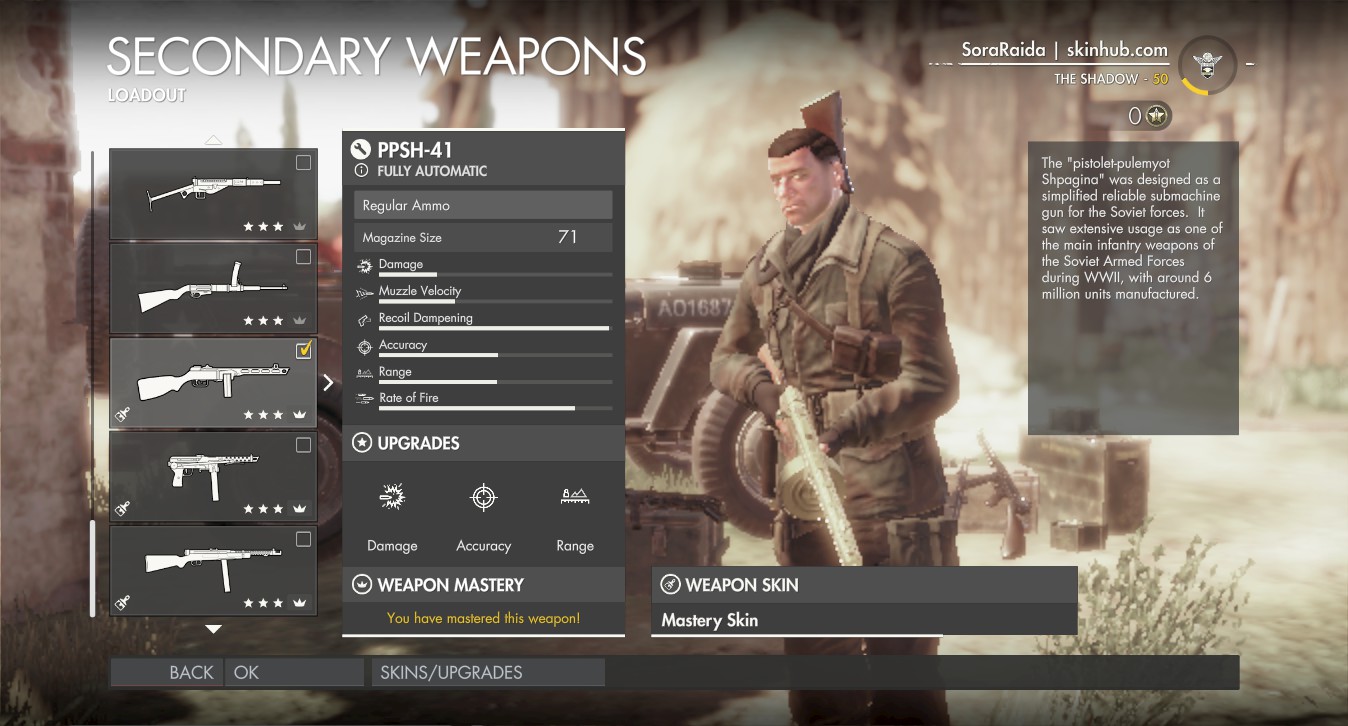Select the Range upgrade icon

(x=575, y=496)
